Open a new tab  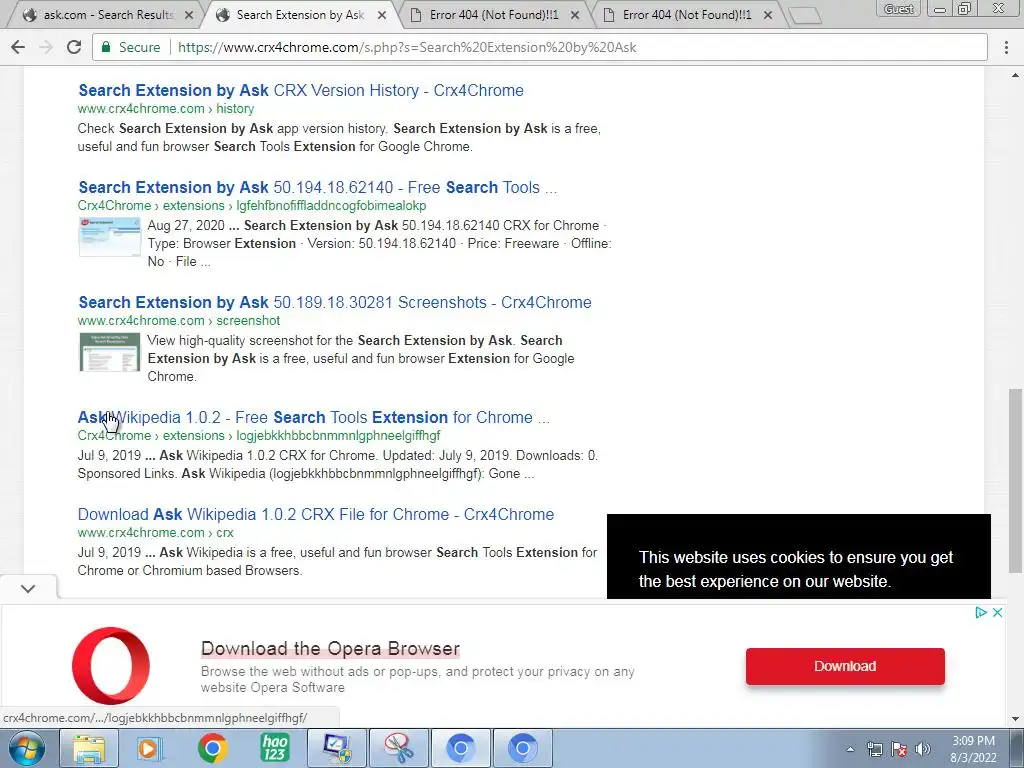pos(805,16)
